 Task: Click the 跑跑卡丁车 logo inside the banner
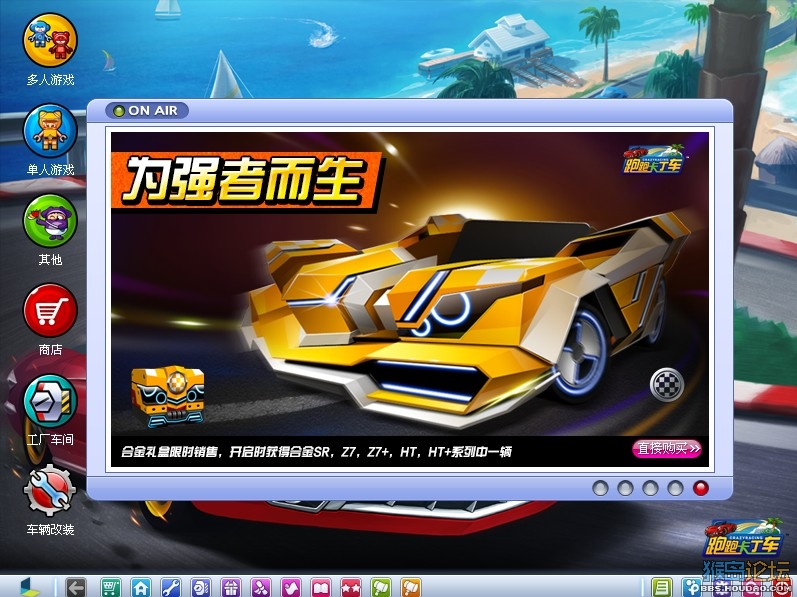[654, 160]
